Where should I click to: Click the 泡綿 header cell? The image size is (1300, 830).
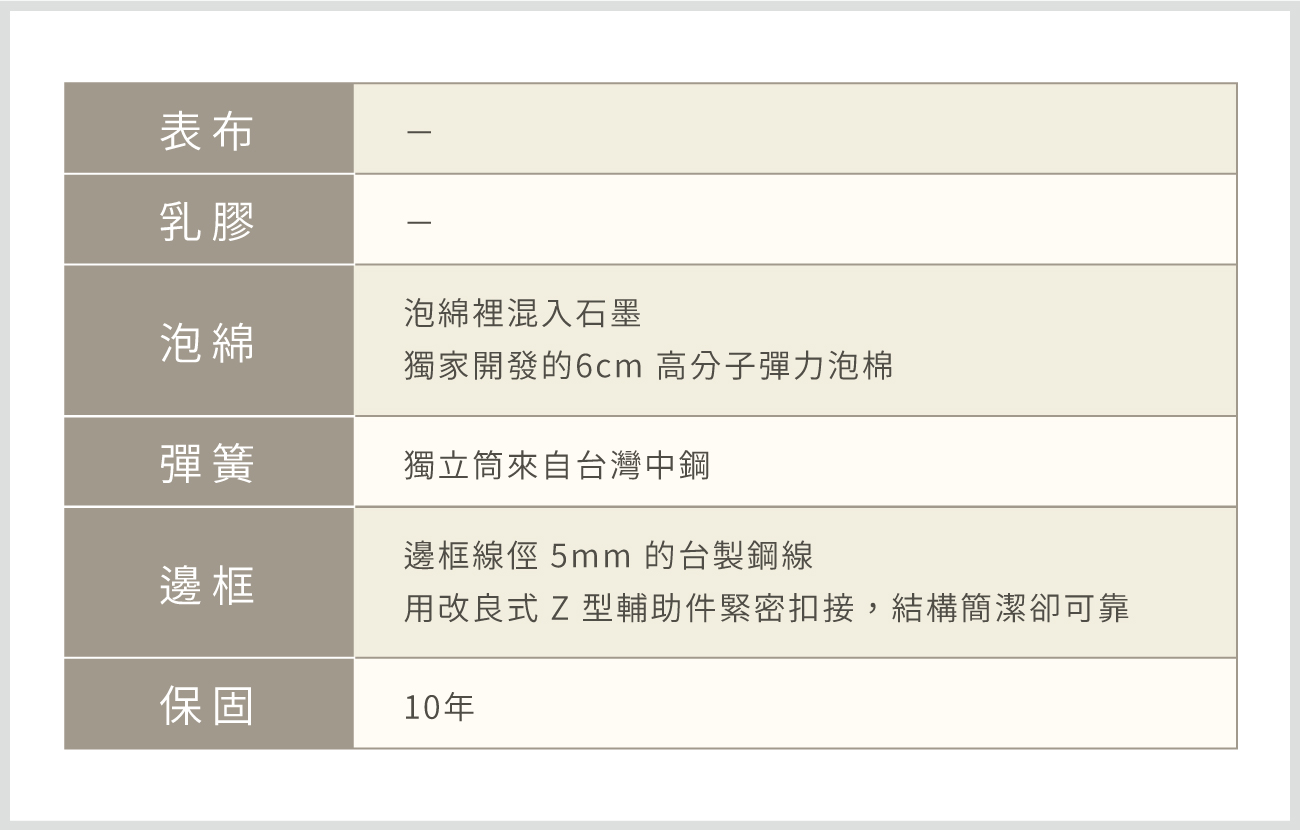209,341
